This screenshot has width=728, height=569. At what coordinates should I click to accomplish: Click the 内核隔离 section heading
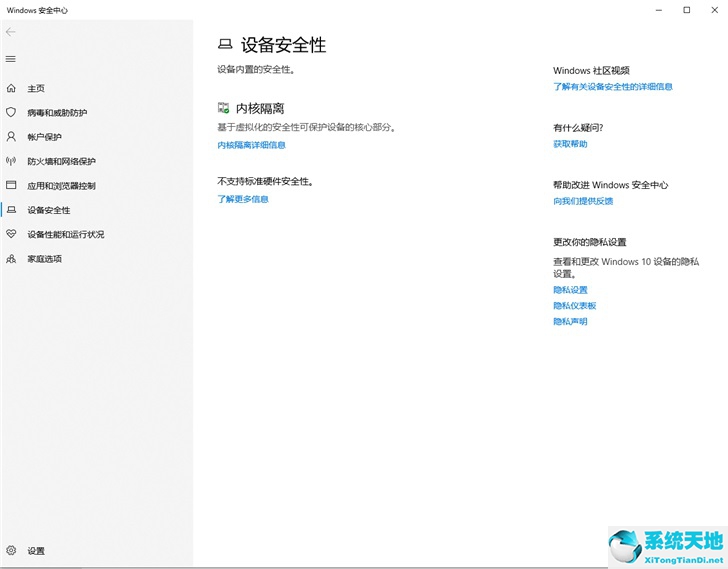click(x=260, y=109)
